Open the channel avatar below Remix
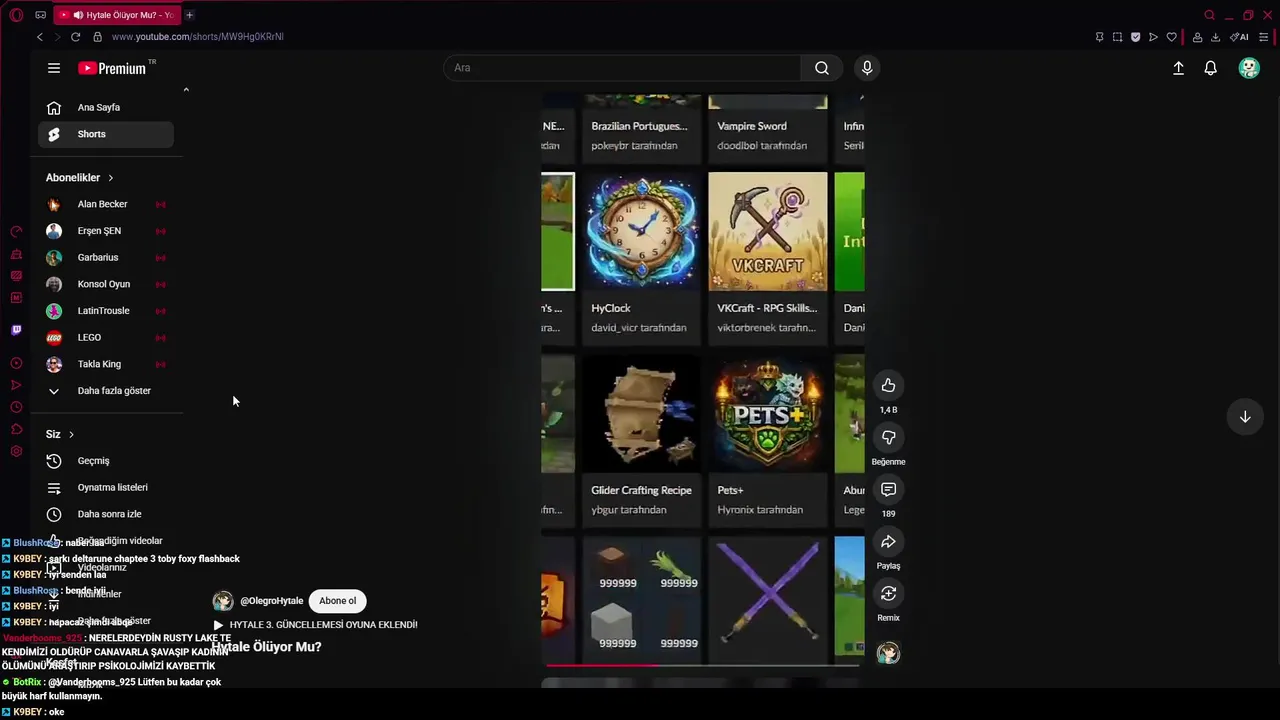The image size is (1280, 720). click(888, 654)
